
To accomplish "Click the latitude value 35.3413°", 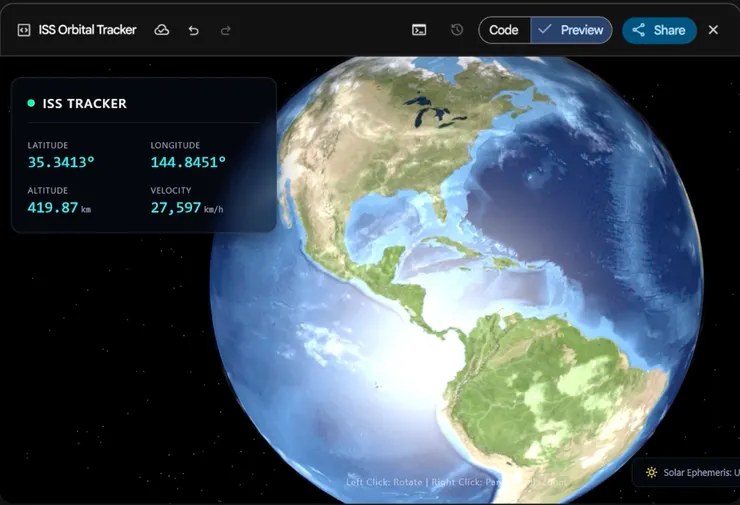I will [x=61, y=162].
